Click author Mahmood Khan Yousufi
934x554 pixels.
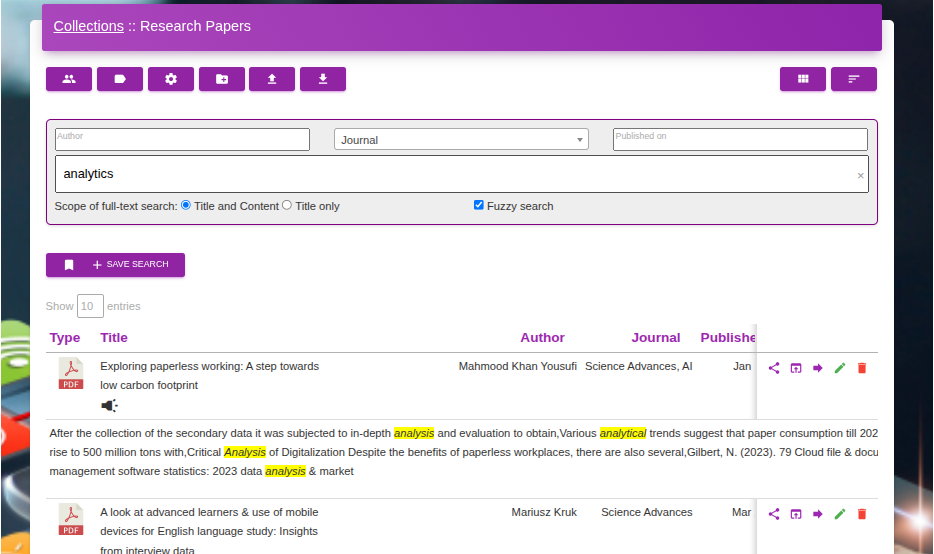pos(518,366)
